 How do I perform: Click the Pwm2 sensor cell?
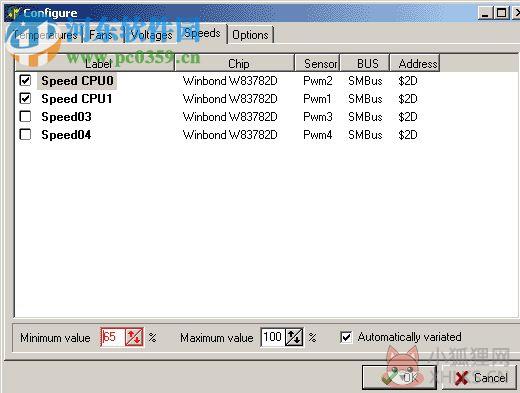pos(318,81)
